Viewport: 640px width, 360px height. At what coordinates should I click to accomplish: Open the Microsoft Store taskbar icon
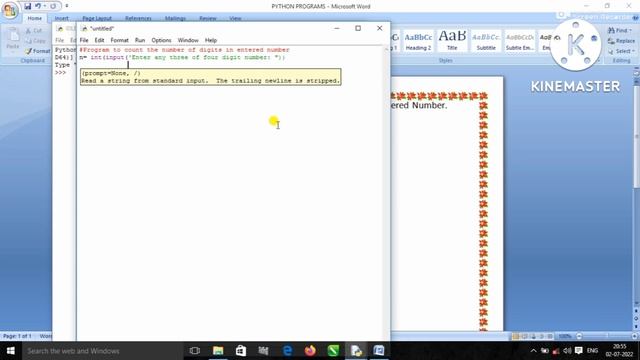coord(241,351)
